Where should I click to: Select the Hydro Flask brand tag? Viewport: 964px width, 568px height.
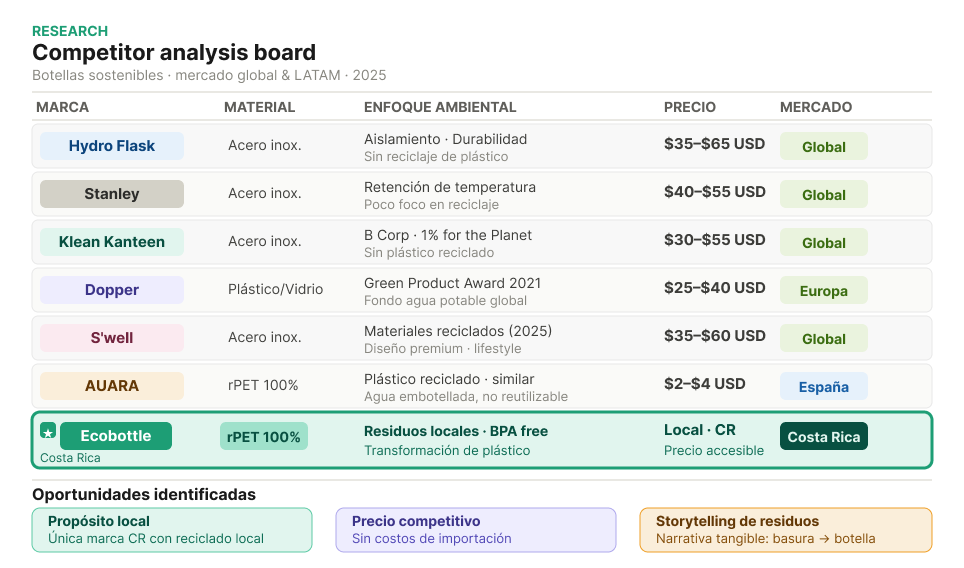[x=112, y=146]
